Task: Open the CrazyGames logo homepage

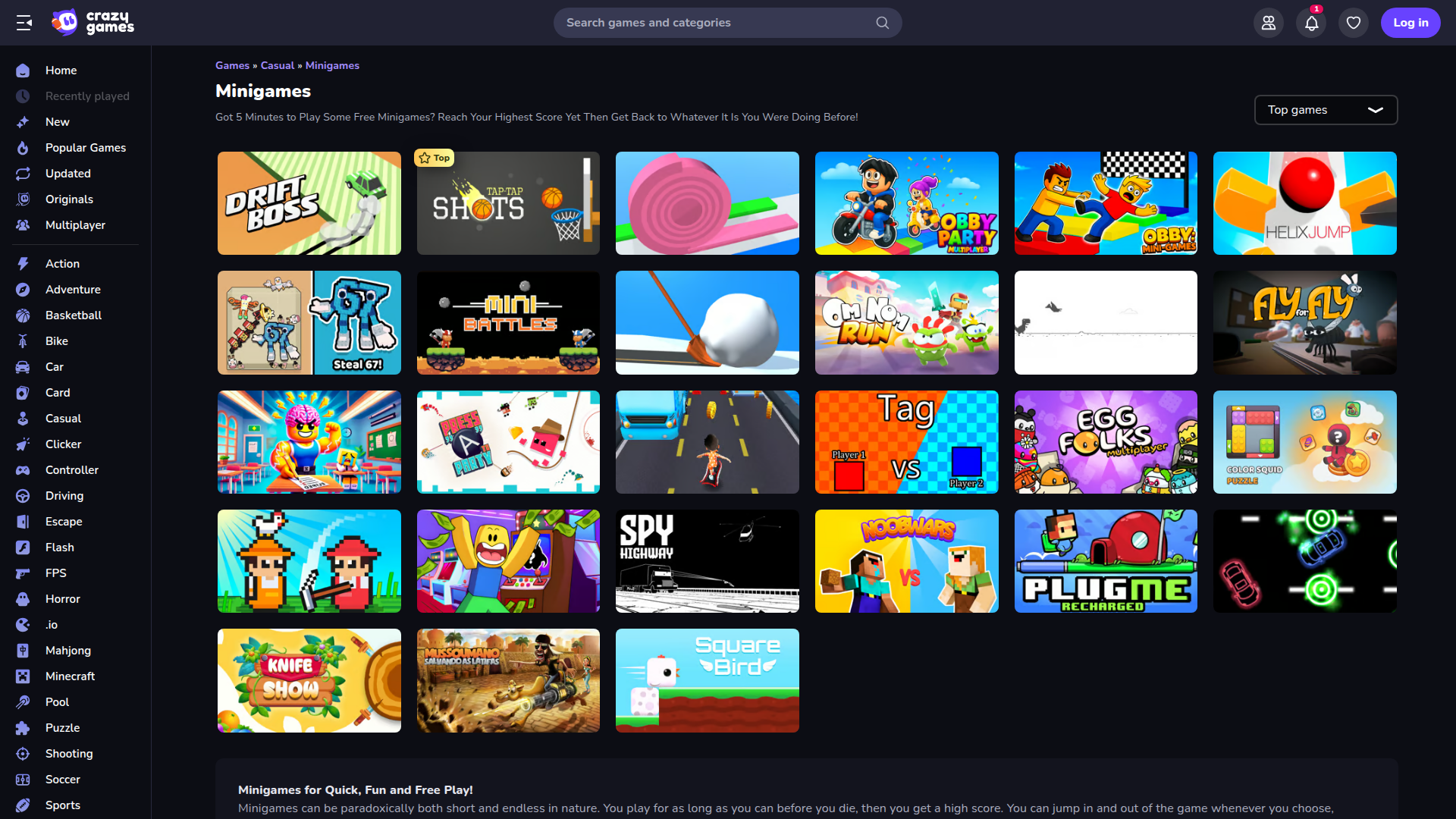Action: (93, 23)
